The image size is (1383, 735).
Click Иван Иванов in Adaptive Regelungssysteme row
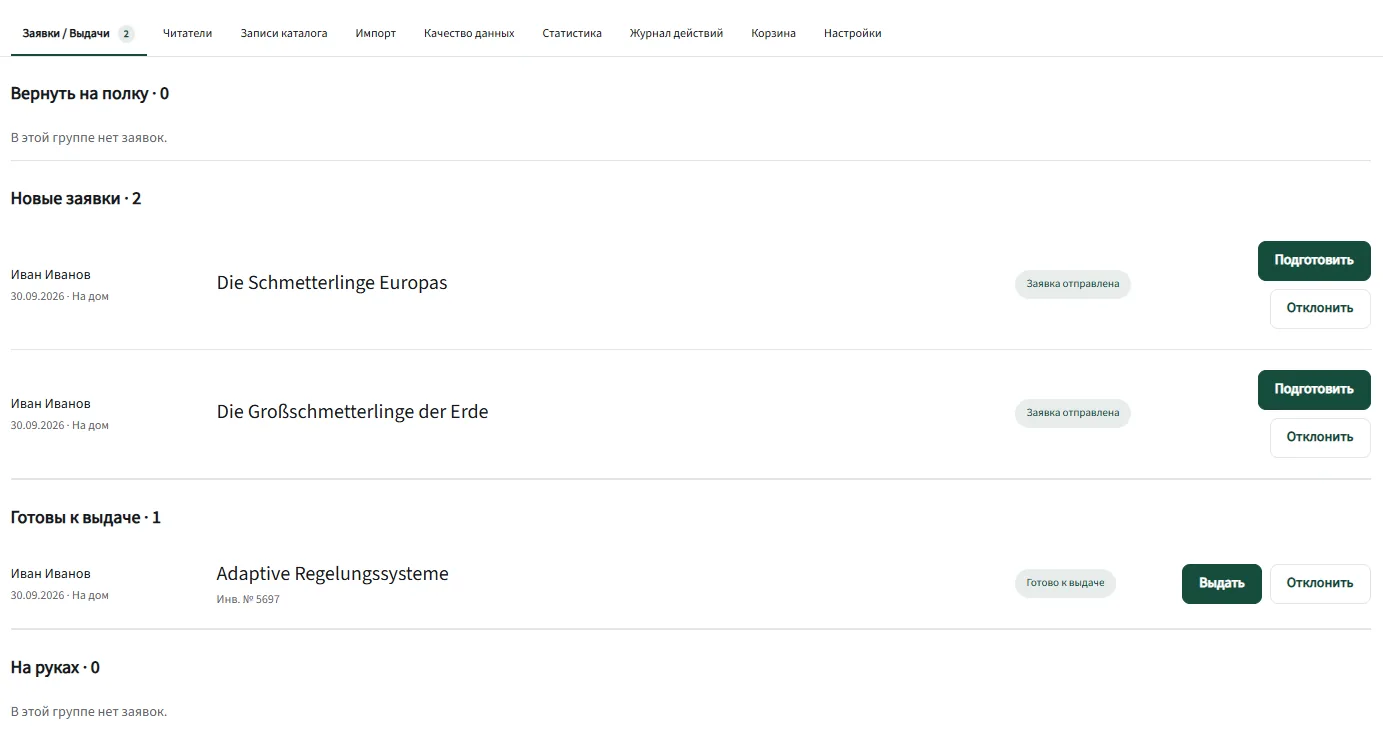51,574
